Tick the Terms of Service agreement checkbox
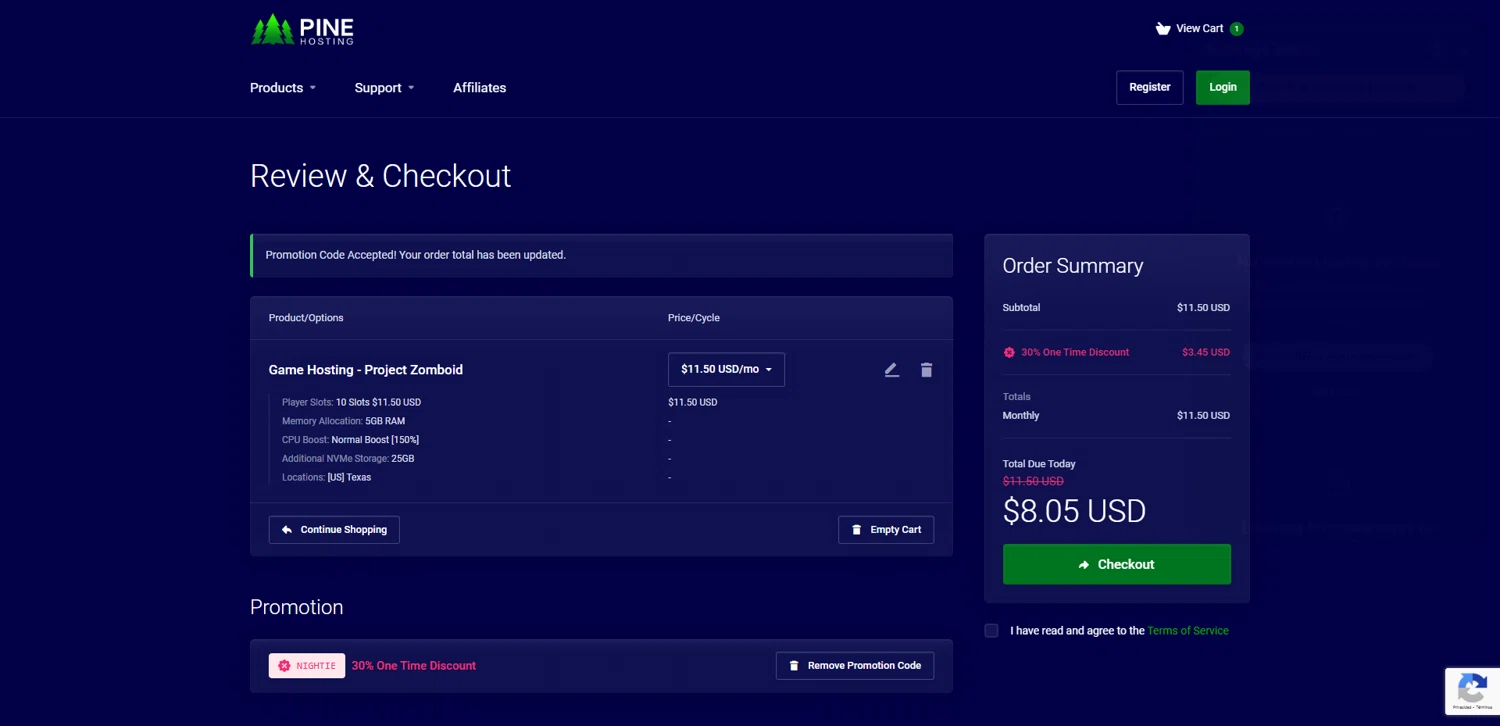This screenshot has width=1500, height=726. [x=991, y=631]
